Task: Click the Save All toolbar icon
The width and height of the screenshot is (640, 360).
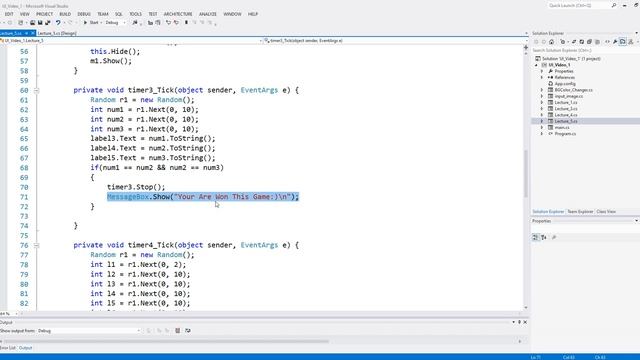Action: (47, 23)
